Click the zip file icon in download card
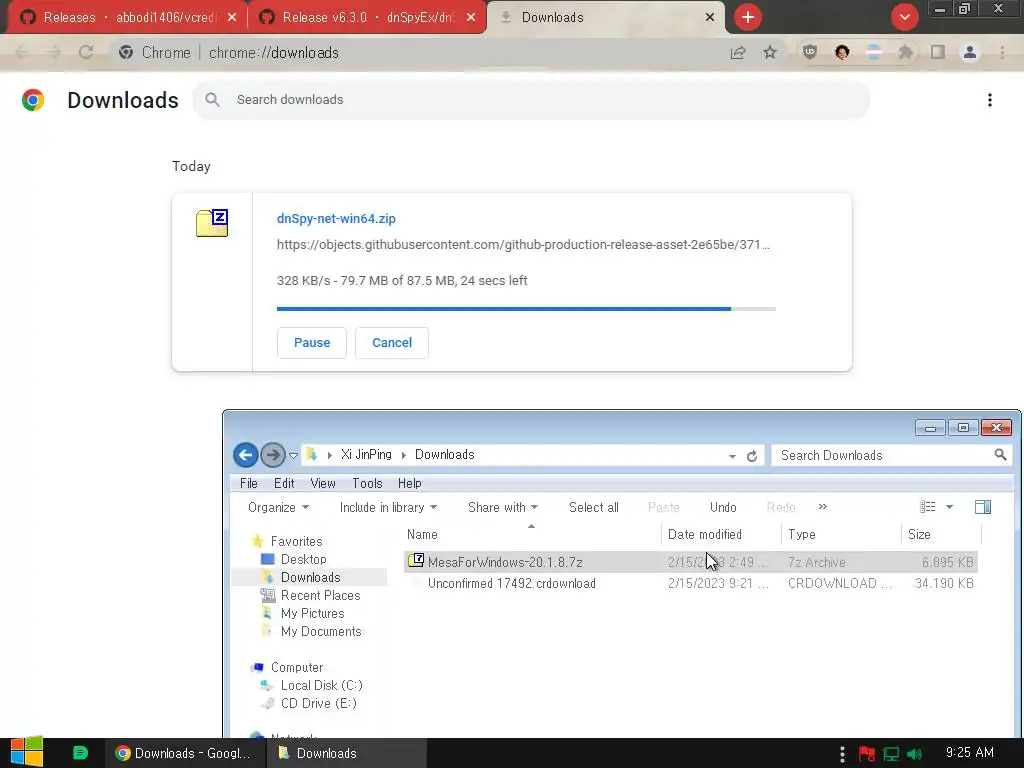Image resolution: width=1024 pixels, height=768 pixels. [x=212, y=223]
